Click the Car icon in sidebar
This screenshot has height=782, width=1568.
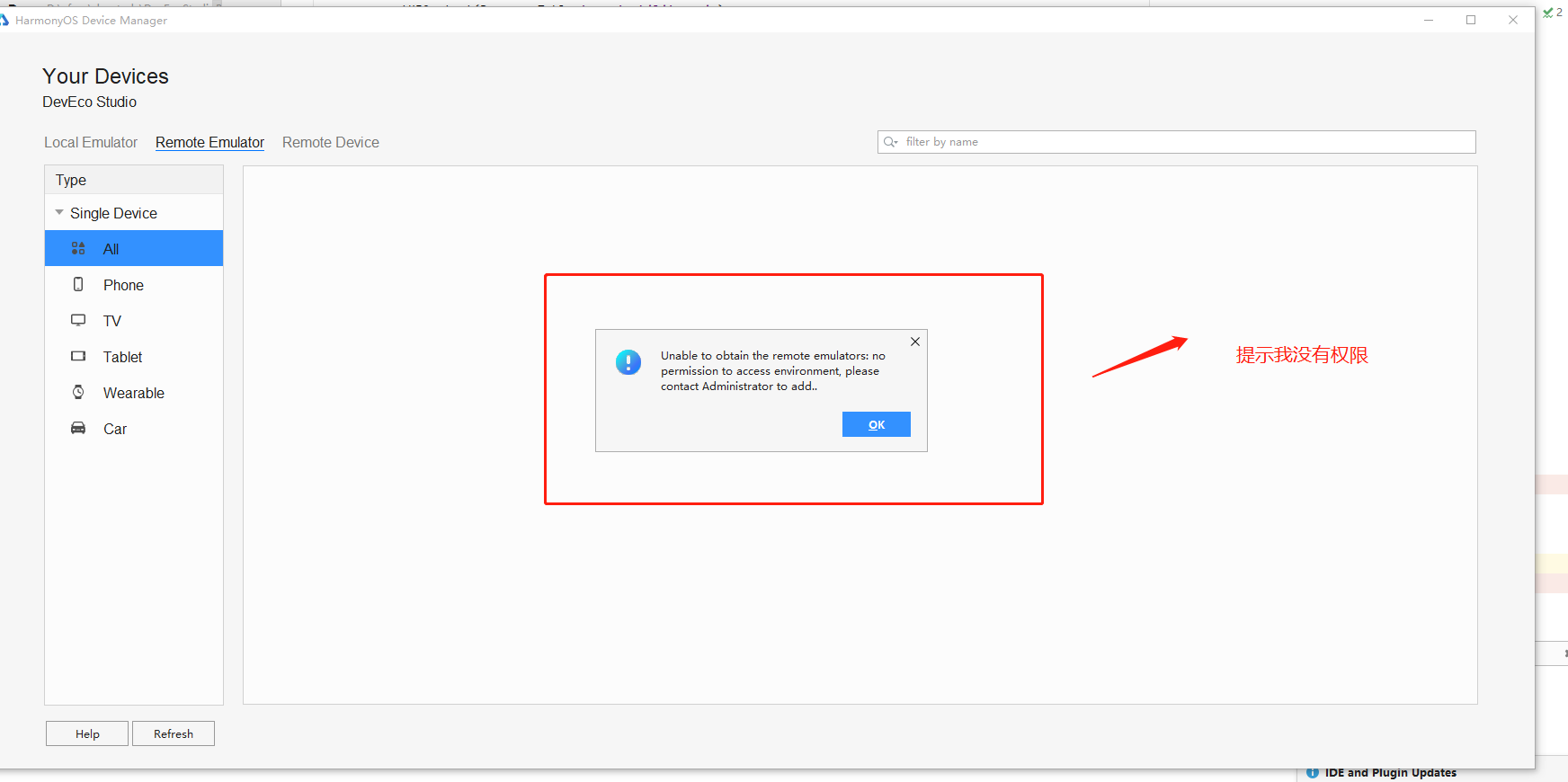78,429
